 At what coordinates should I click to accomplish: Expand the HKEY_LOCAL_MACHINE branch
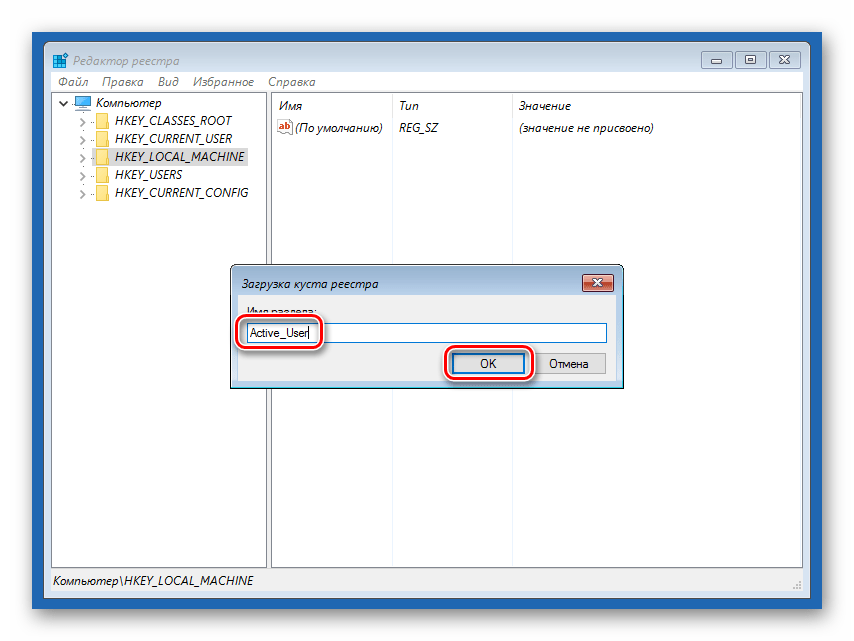click(82, 158)
